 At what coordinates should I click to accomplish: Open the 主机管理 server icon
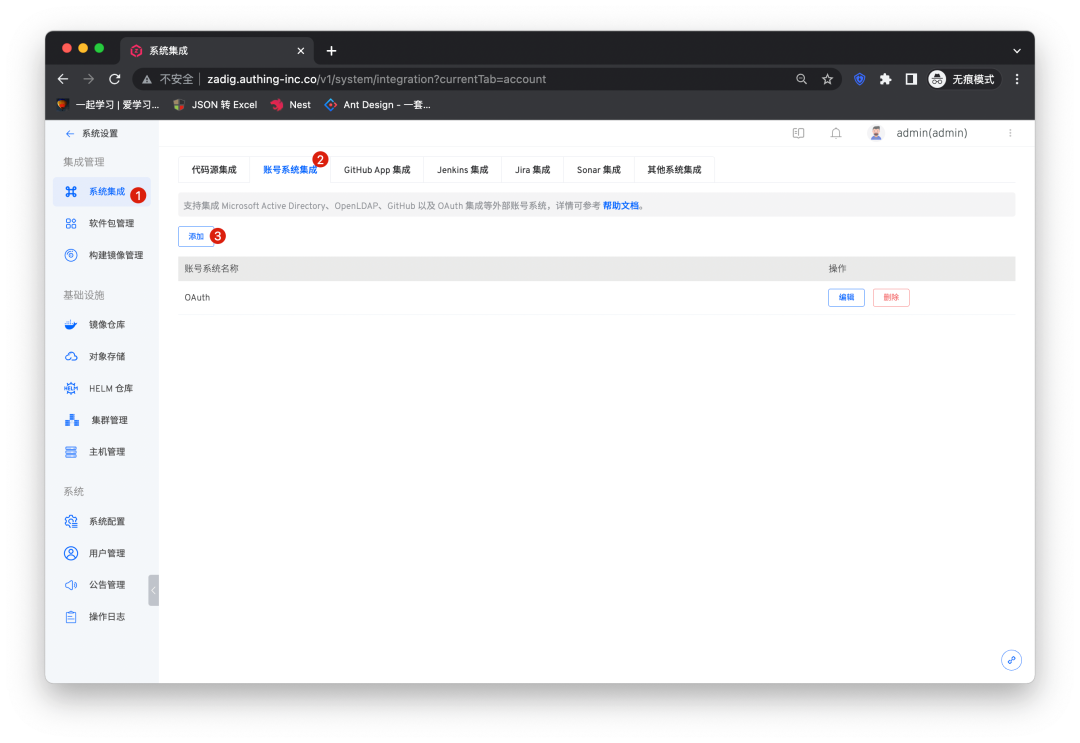[71, 452]
